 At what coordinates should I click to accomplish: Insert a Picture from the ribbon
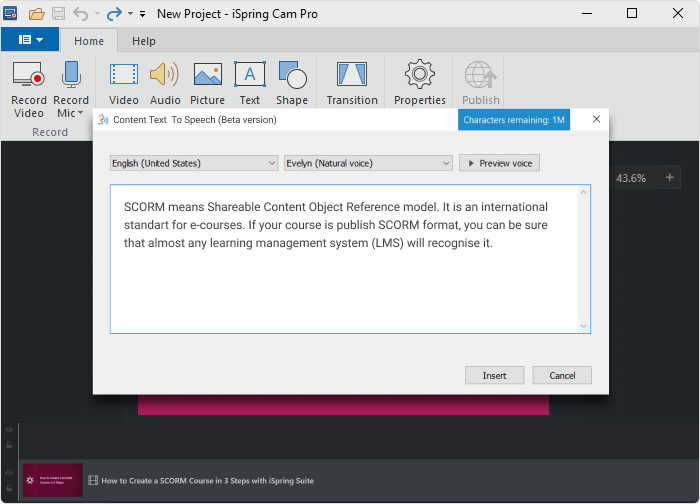pyautogui.click(x=208, y=83)
